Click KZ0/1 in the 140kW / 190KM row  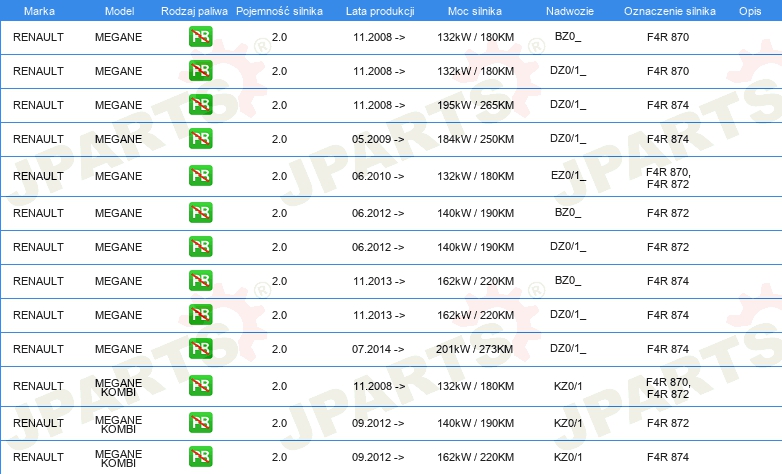[568, 423]
